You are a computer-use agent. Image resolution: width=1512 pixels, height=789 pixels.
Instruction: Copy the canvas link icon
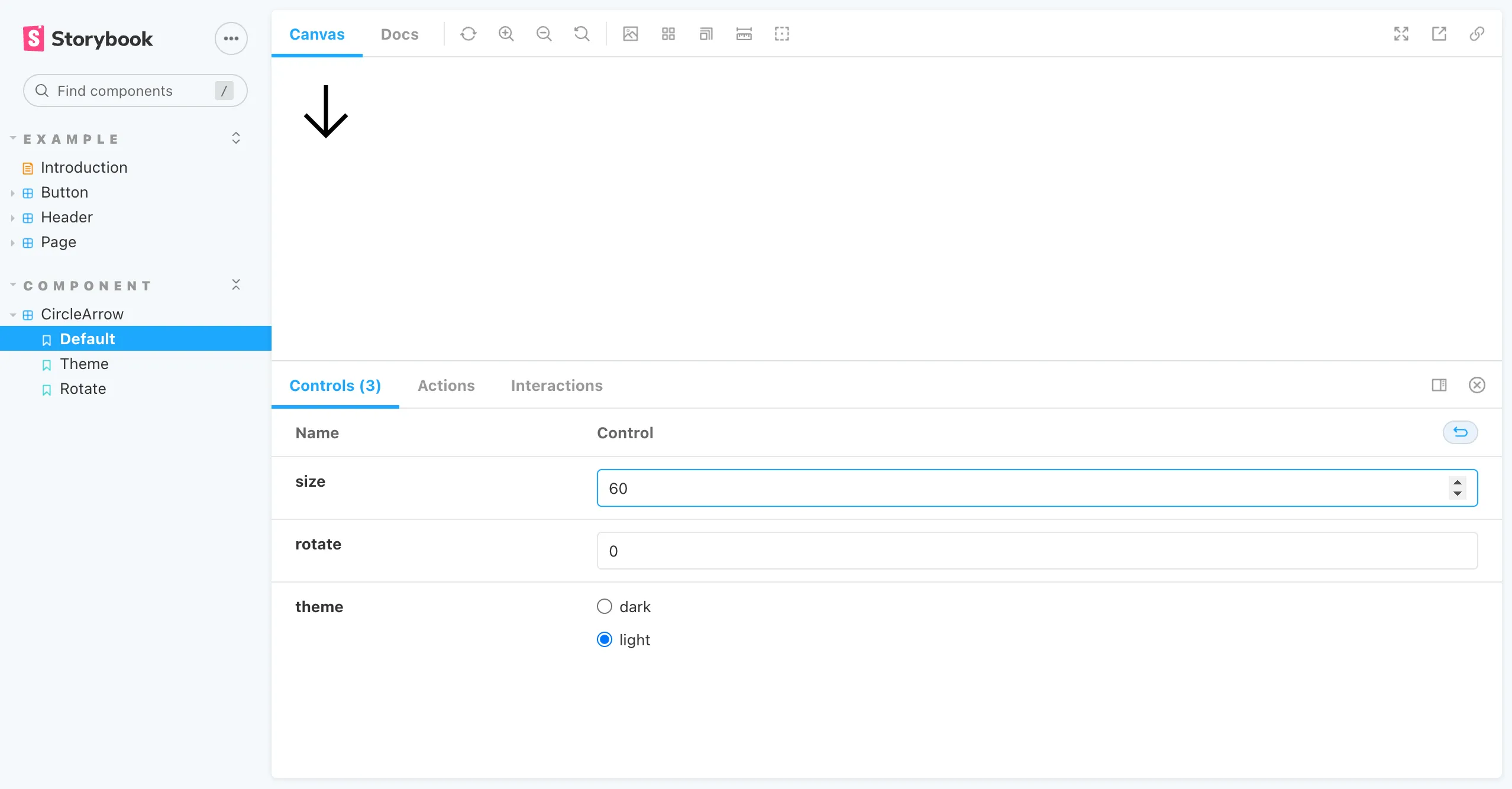(1477, 34)
